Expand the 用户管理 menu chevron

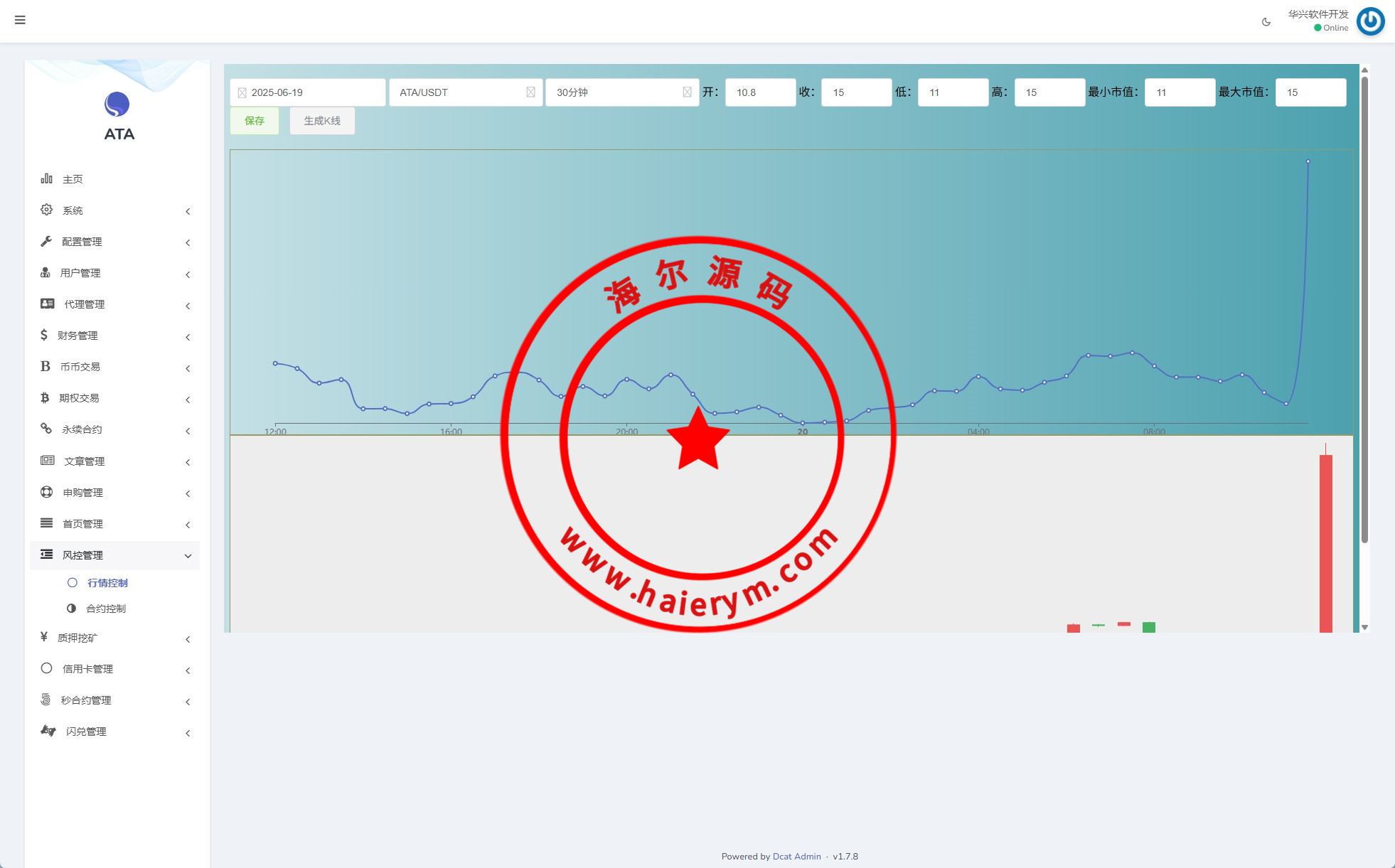[188, 274]
